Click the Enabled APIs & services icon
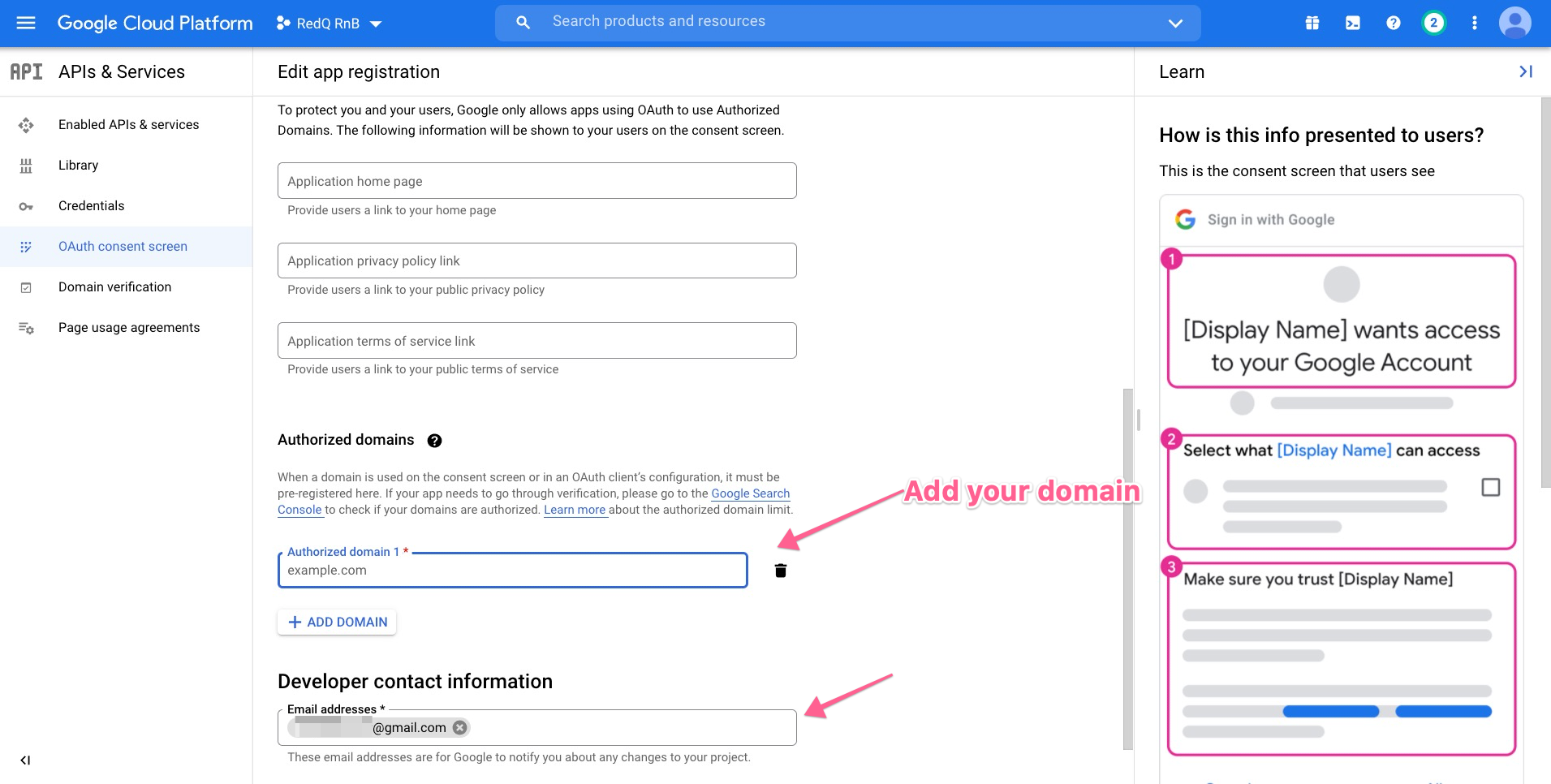Screen dimensions: 1551x784 point(26,125)
